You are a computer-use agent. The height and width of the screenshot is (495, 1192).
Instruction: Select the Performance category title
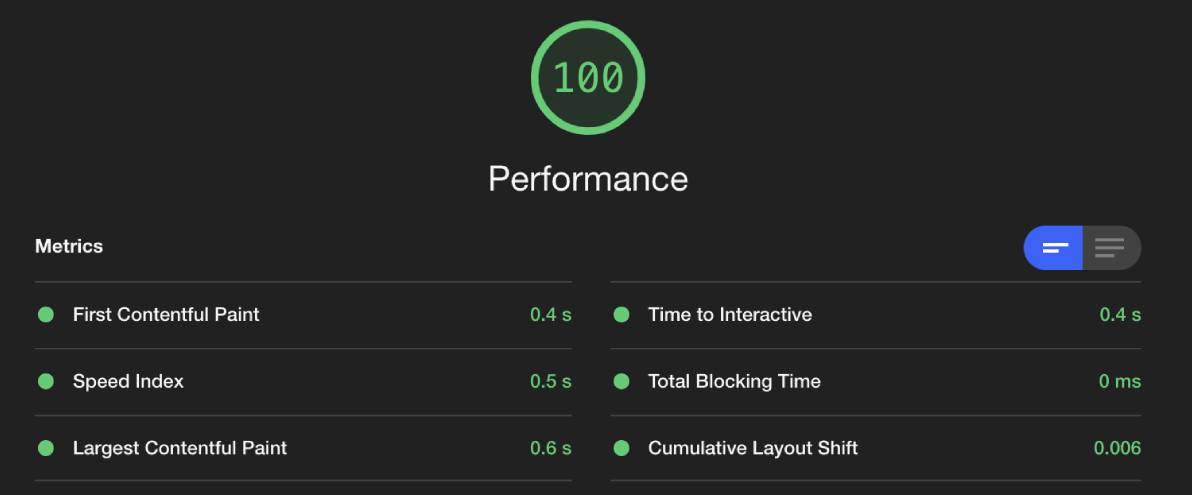tap(588, 179)
